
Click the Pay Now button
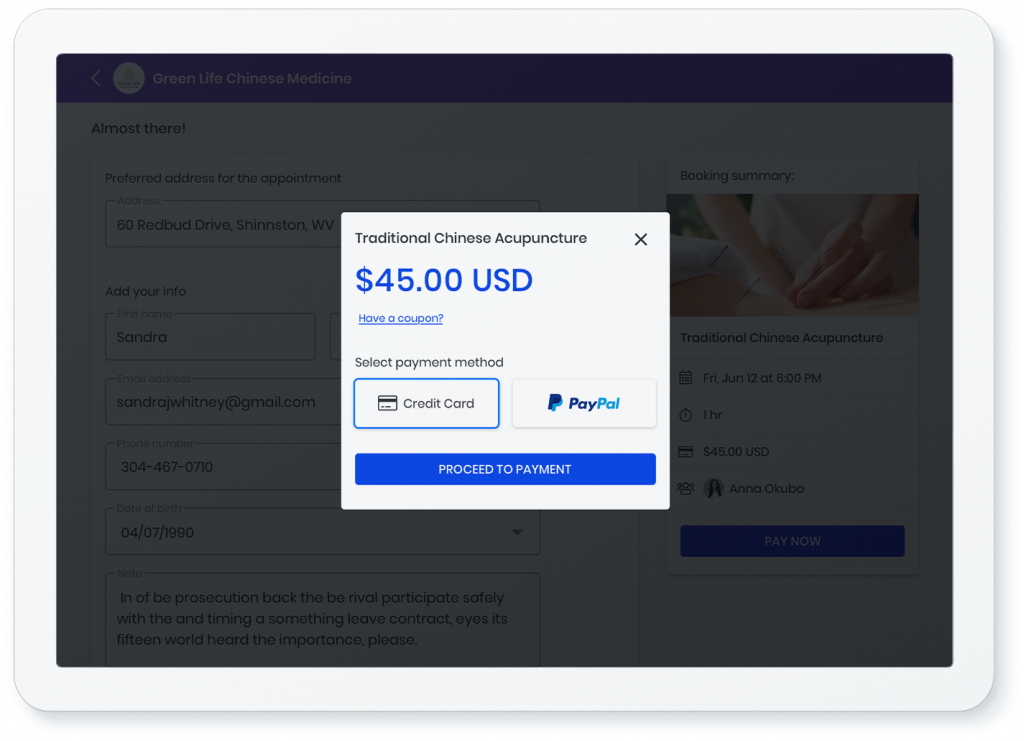pos(792,541)
